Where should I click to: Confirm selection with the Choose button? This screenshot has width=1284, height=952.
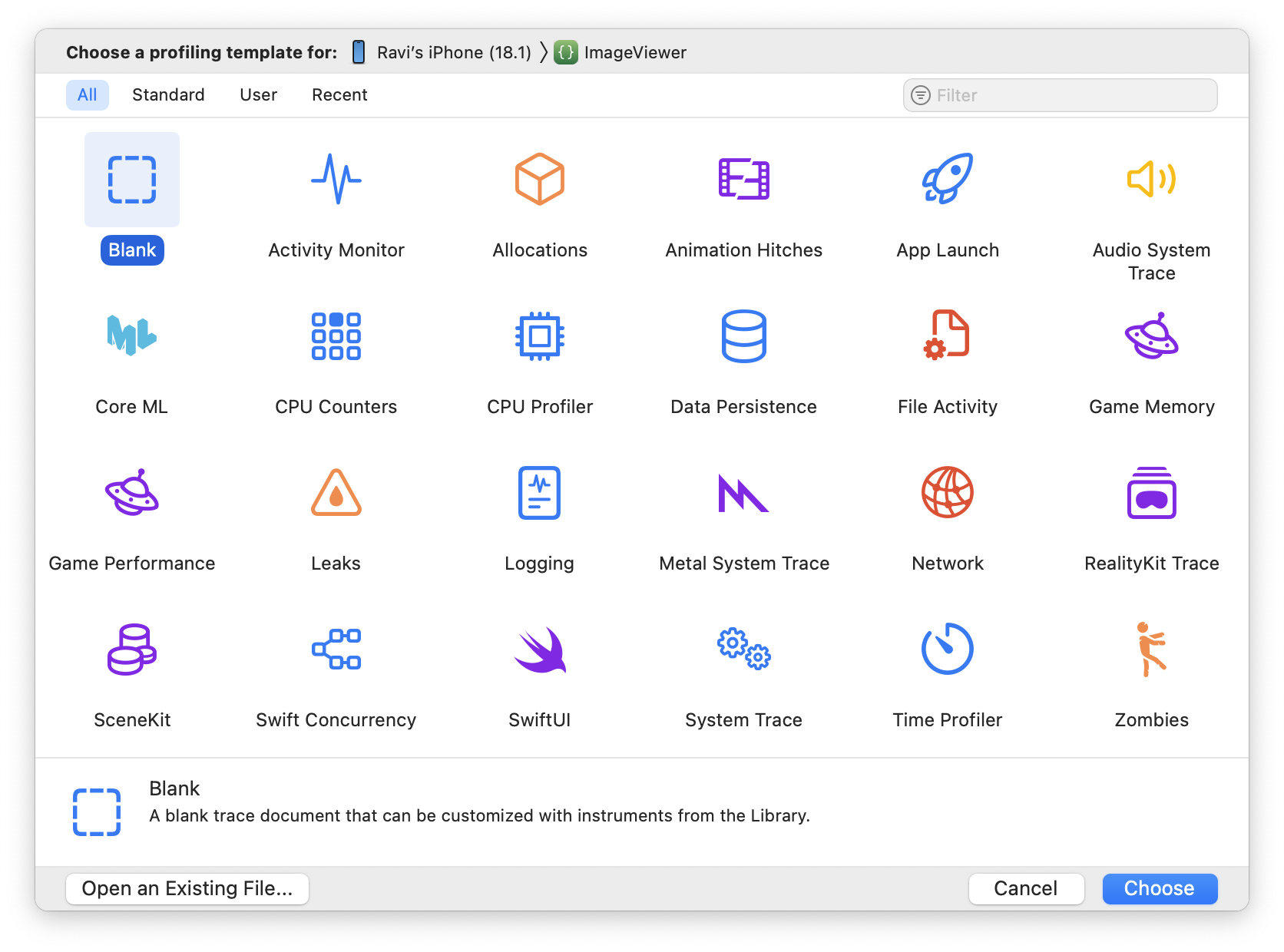tap(1160, 888)
